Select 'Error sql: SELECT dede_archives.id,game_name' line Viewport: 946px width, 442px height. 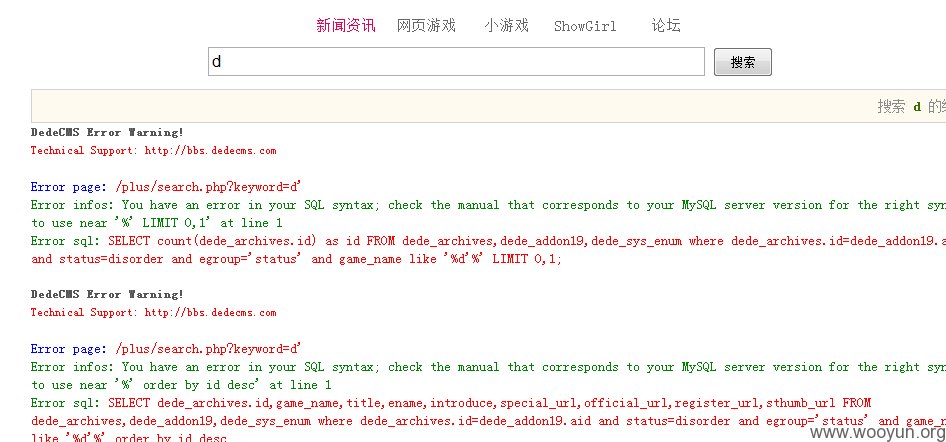click(451, 403)
